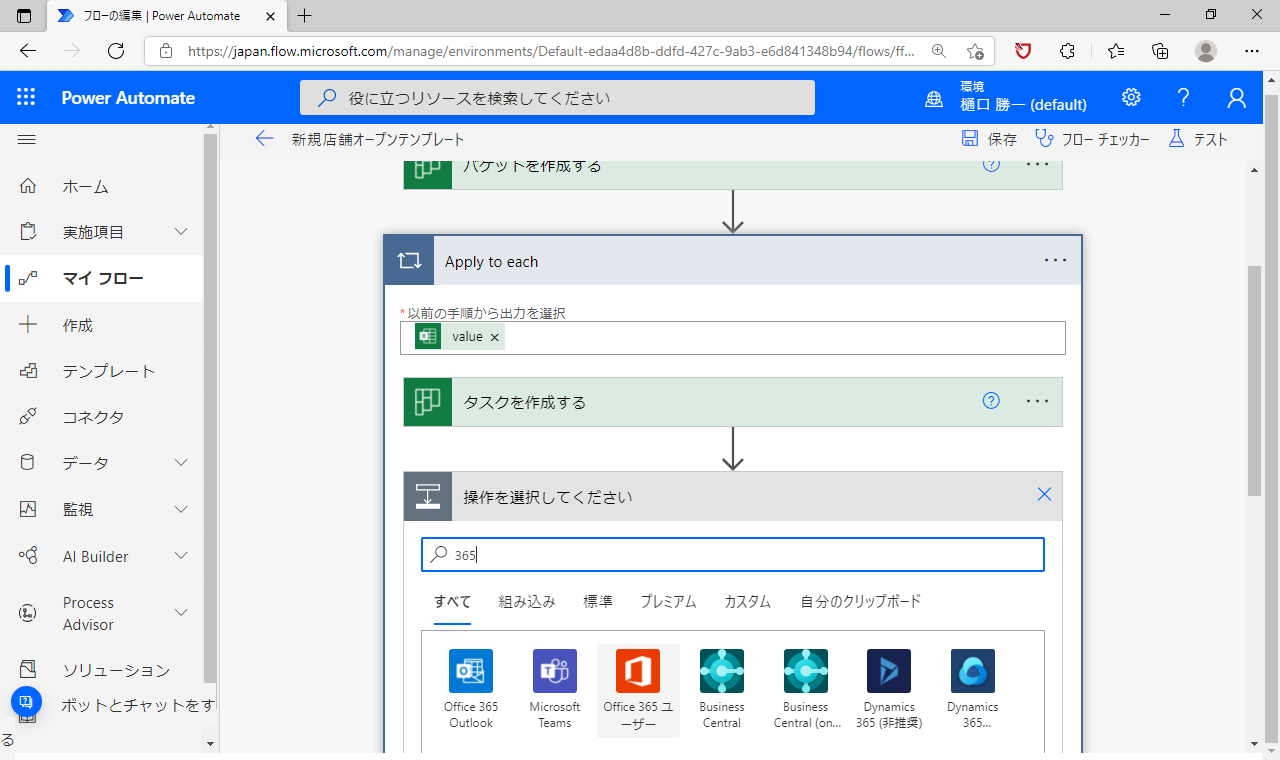Screen dimensions: 1280x760
Task: Go back with the left arrow
Action: tap(264, 139)
